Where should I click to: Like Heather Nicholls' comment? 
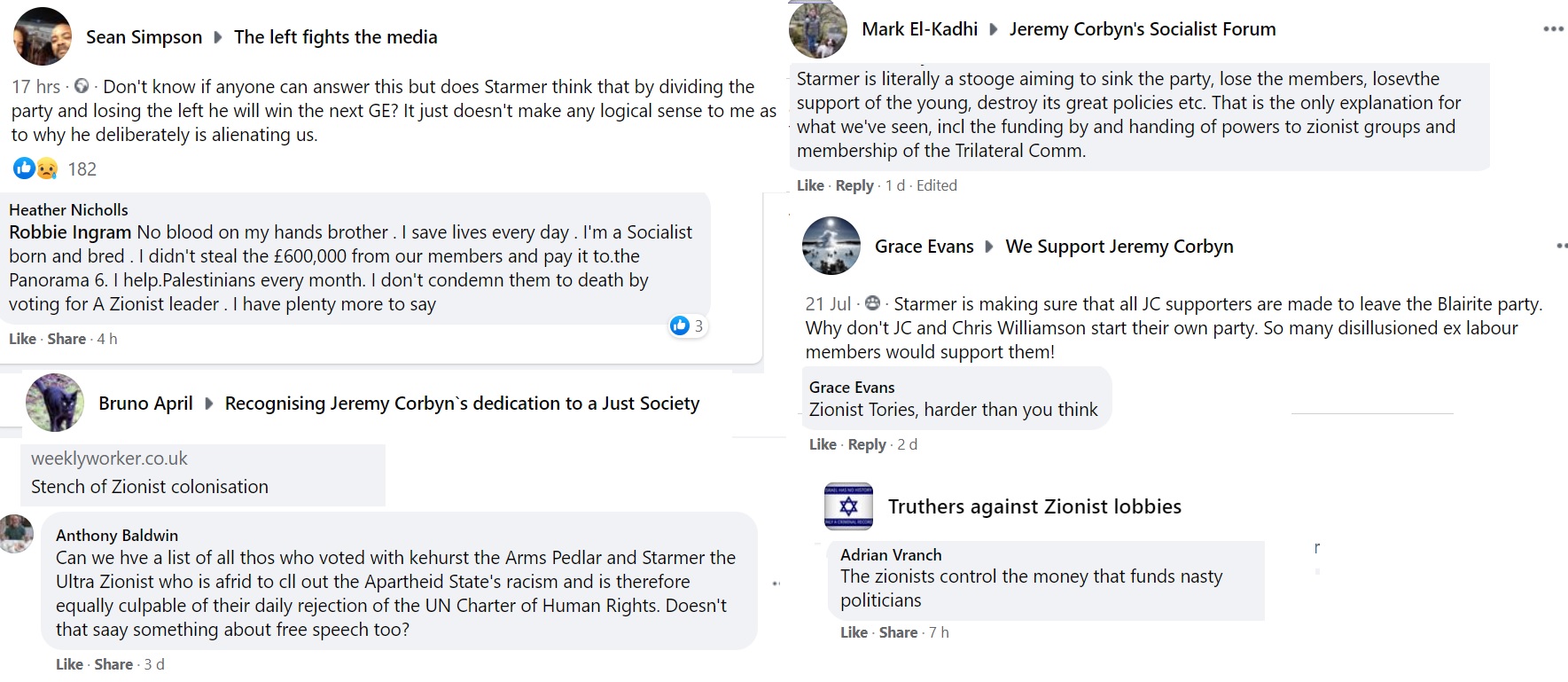[x=22, y=339]
